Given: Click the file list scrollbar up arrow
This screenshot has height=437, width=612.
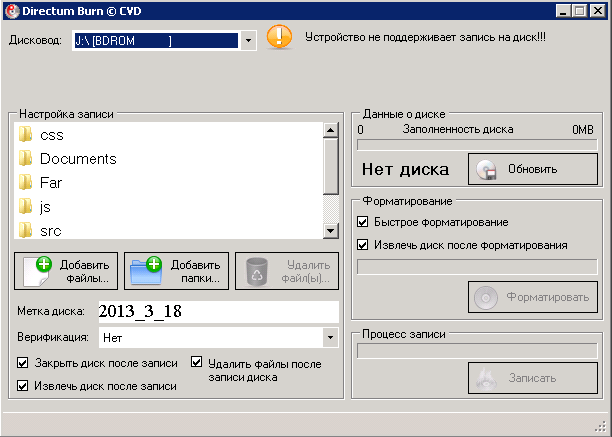Looking at the screenshot, I should click(x=331, y=130).
